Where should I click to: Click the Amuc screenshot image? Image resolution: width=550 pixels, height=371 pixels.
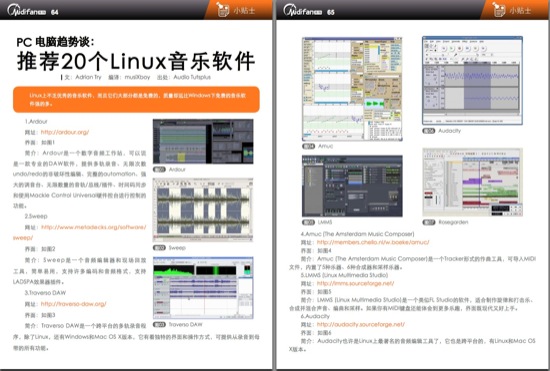pos(352,89)
